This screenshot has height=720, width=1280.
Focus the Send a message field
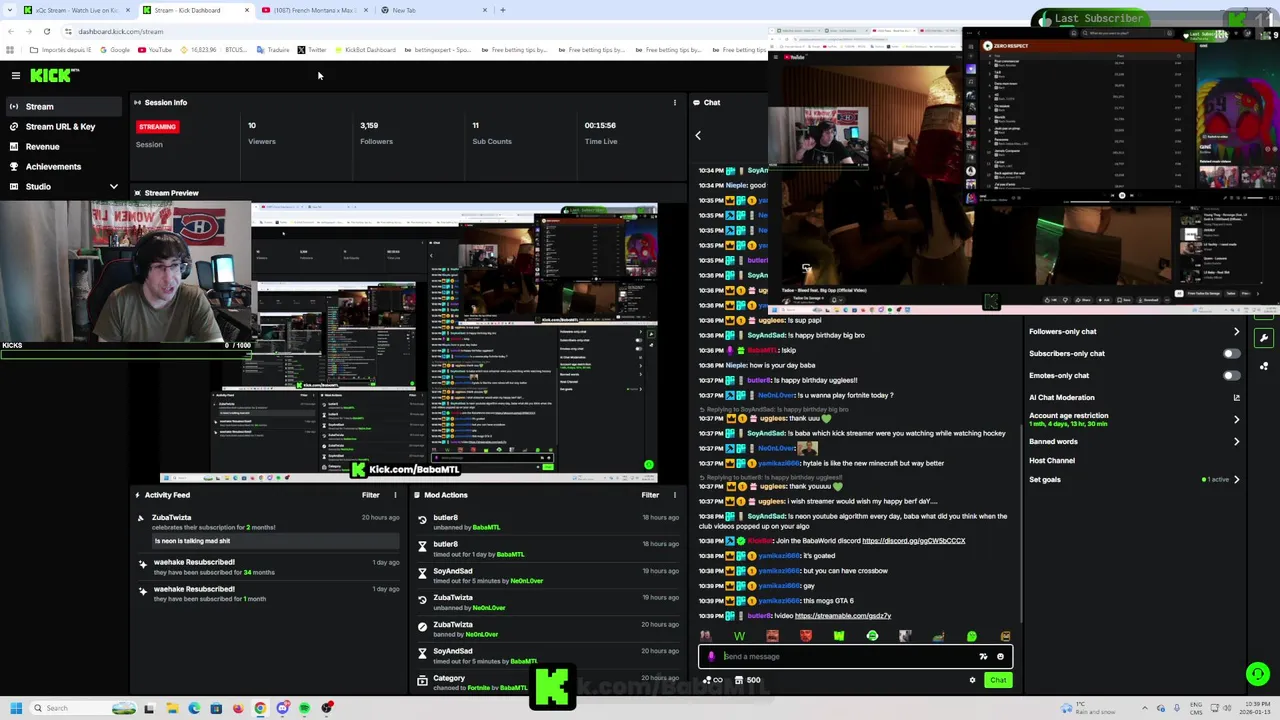[855, 656]
